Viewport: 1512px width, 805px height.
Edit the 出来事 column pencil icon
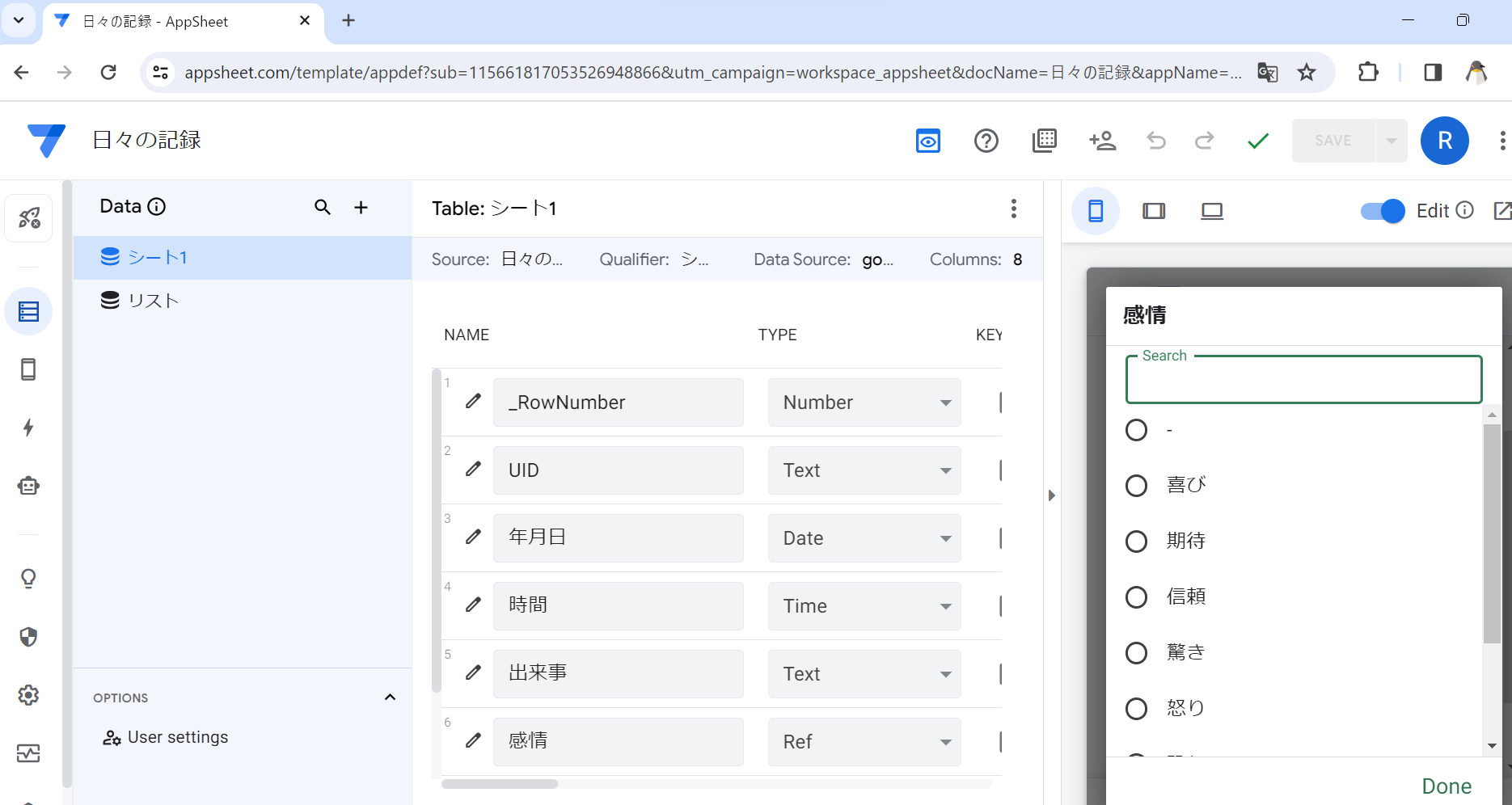coord(474,673)
